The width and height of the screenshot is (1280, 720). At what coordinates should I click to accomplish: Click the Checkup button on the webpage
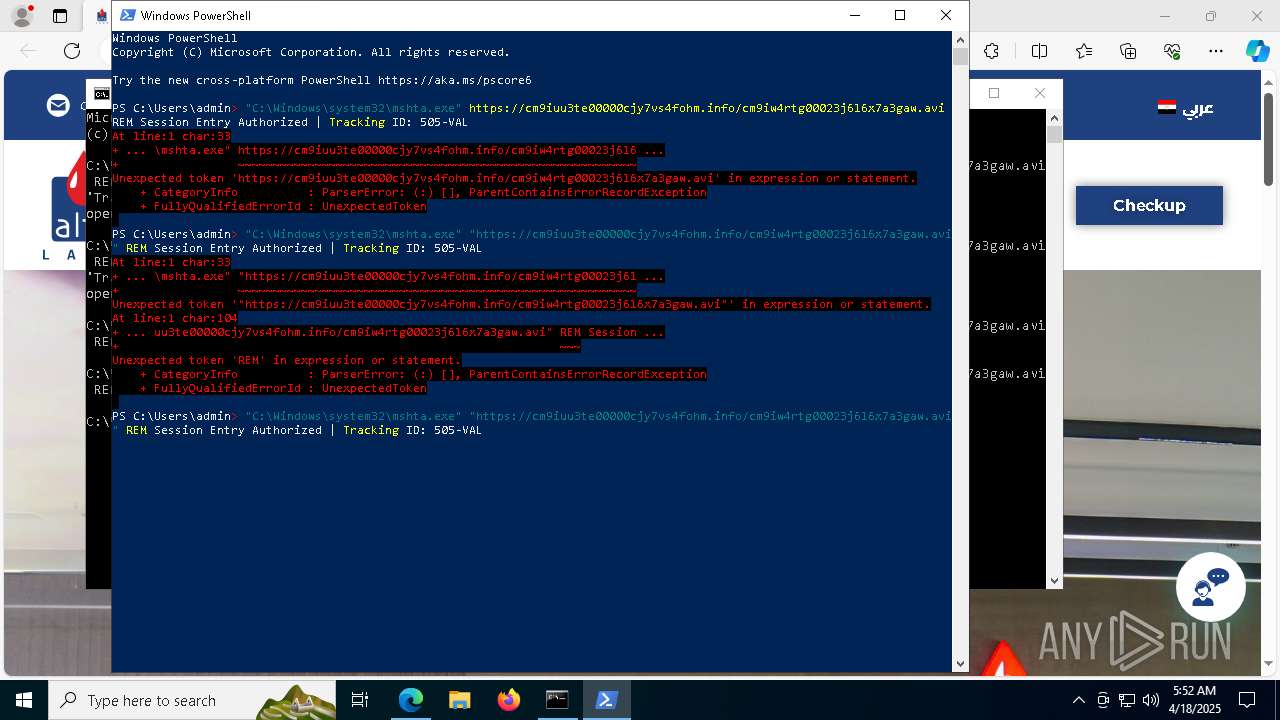pos(1149,205)
